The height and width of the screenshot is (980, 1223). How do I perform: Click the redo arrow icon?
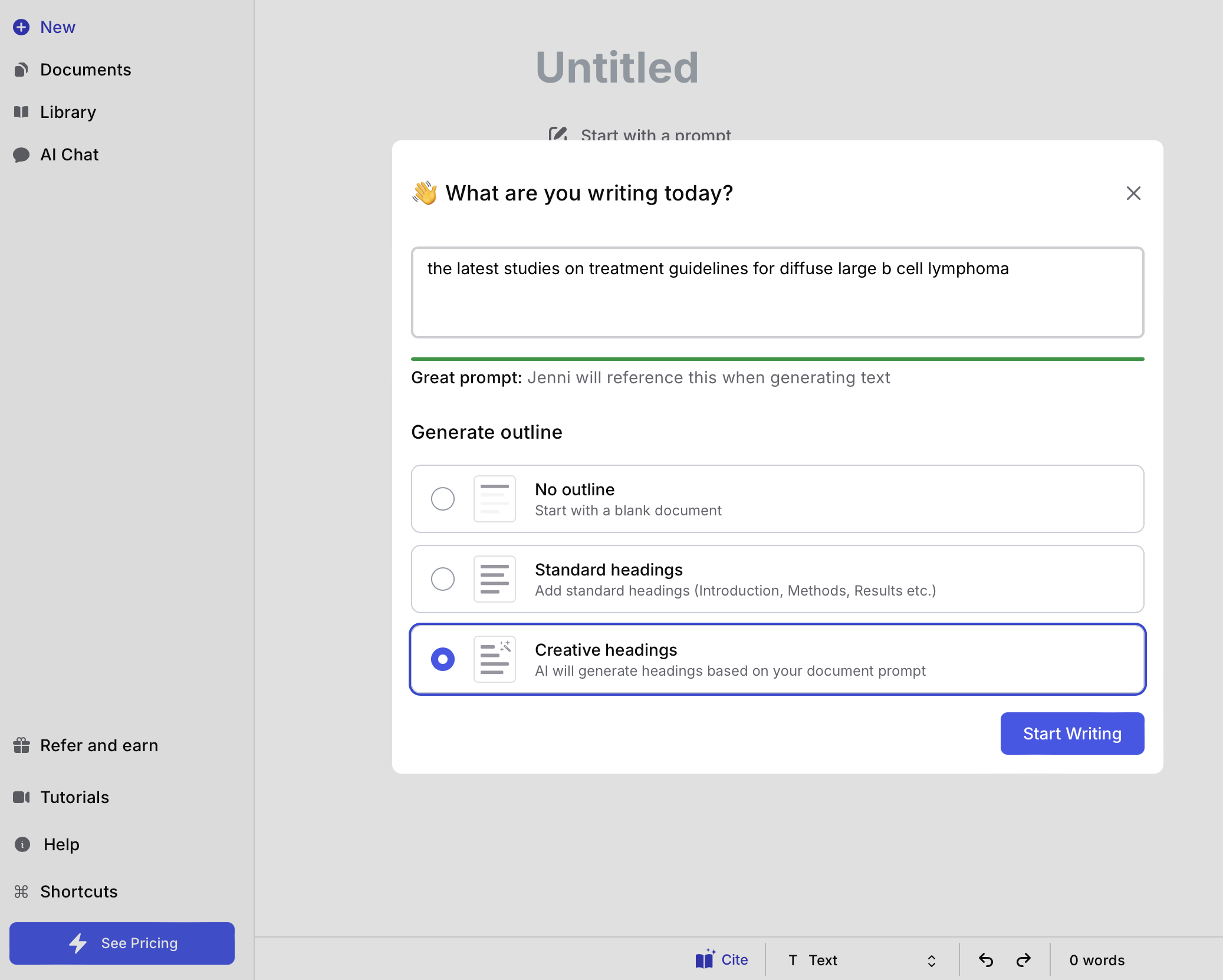point(1024,960)
